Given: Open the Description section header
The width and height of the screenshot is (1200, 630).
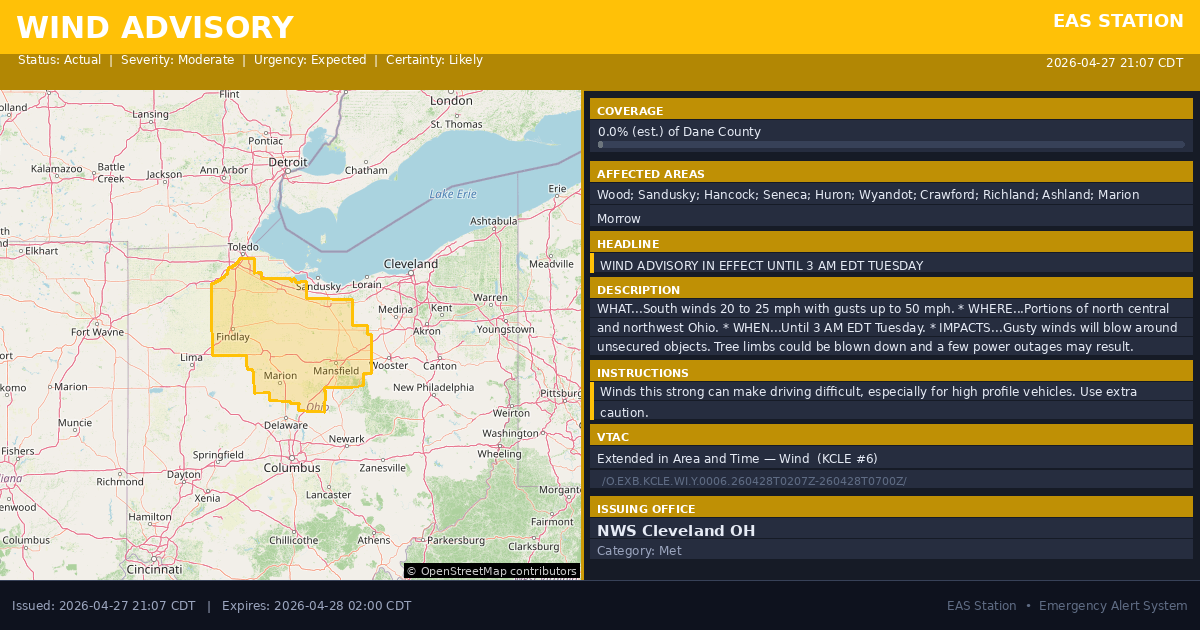Looking at the screenshot, I should pos(638,290).
